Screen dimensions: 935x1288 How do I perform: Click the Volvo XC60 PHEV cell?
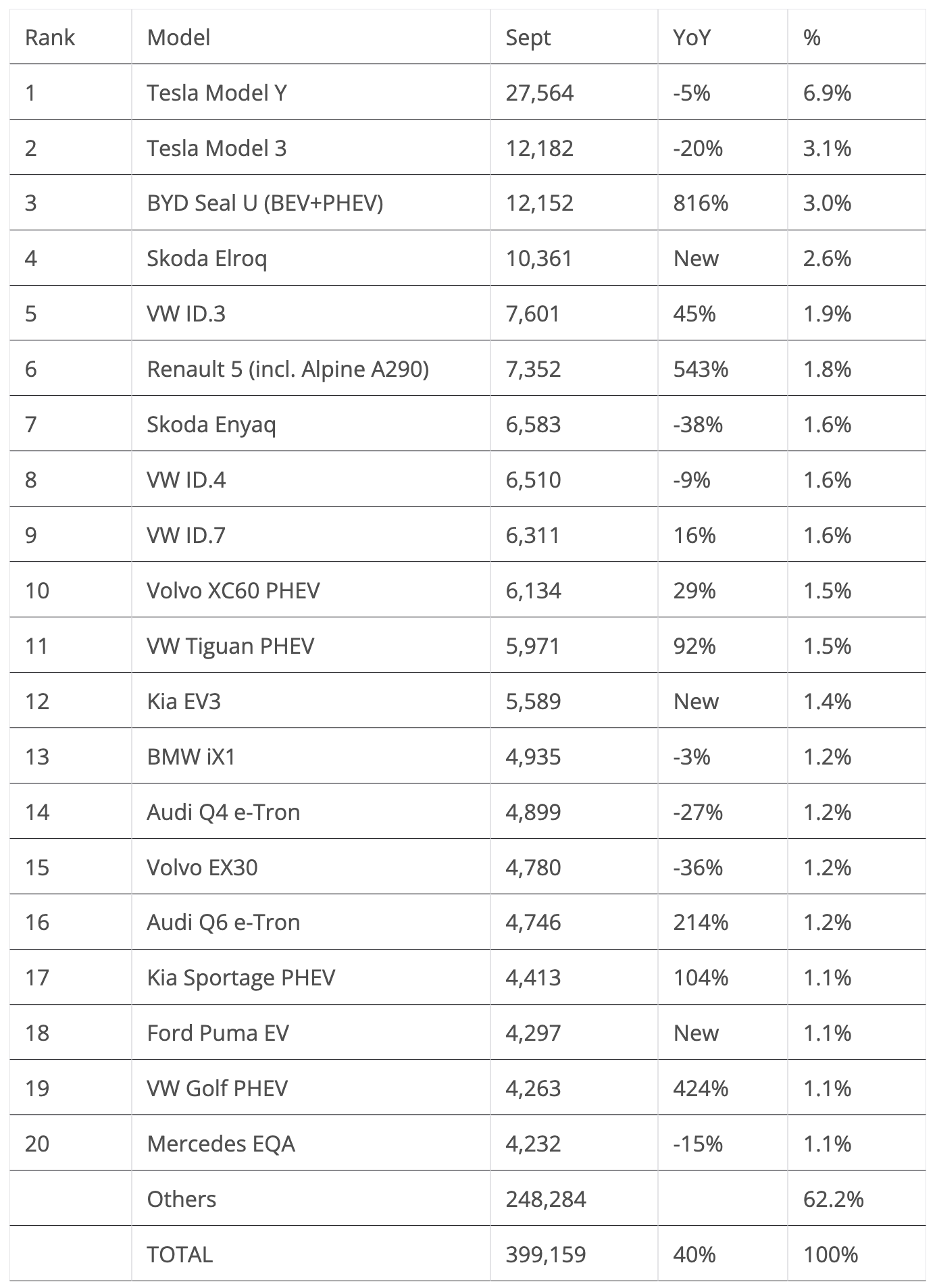(233, 591)
